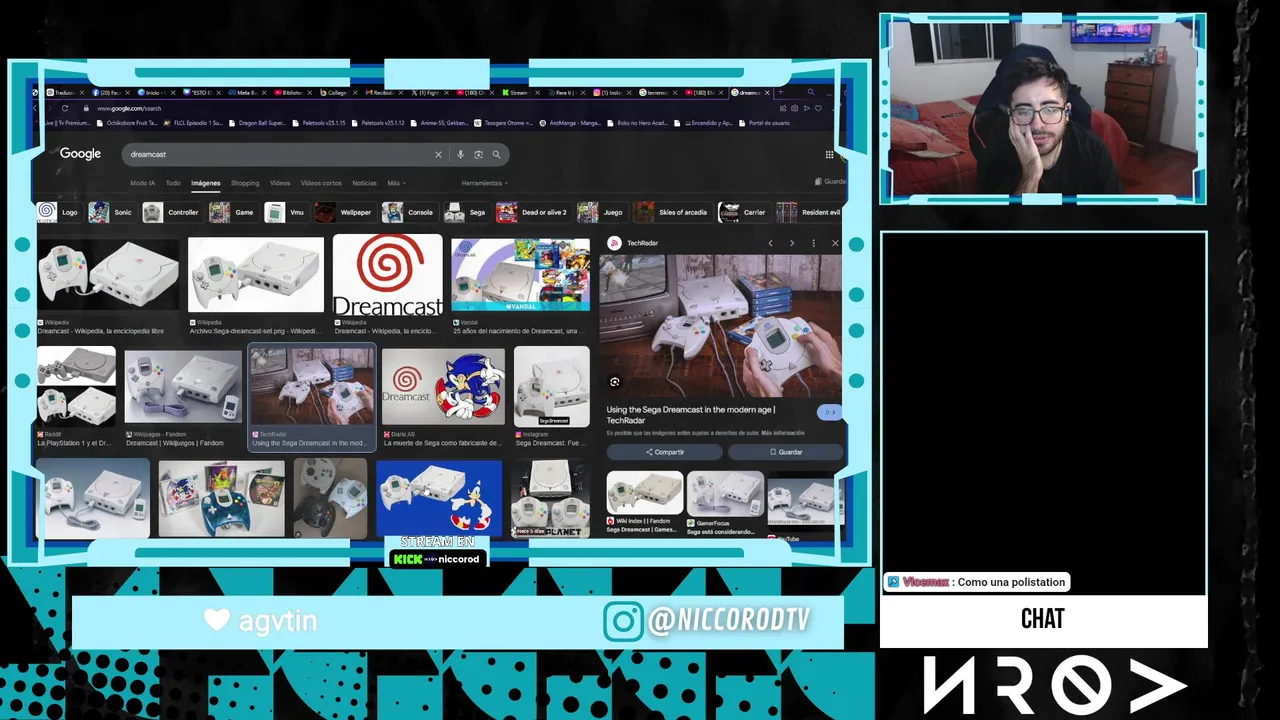Open the Wiki Index Fandom related image

645,494
